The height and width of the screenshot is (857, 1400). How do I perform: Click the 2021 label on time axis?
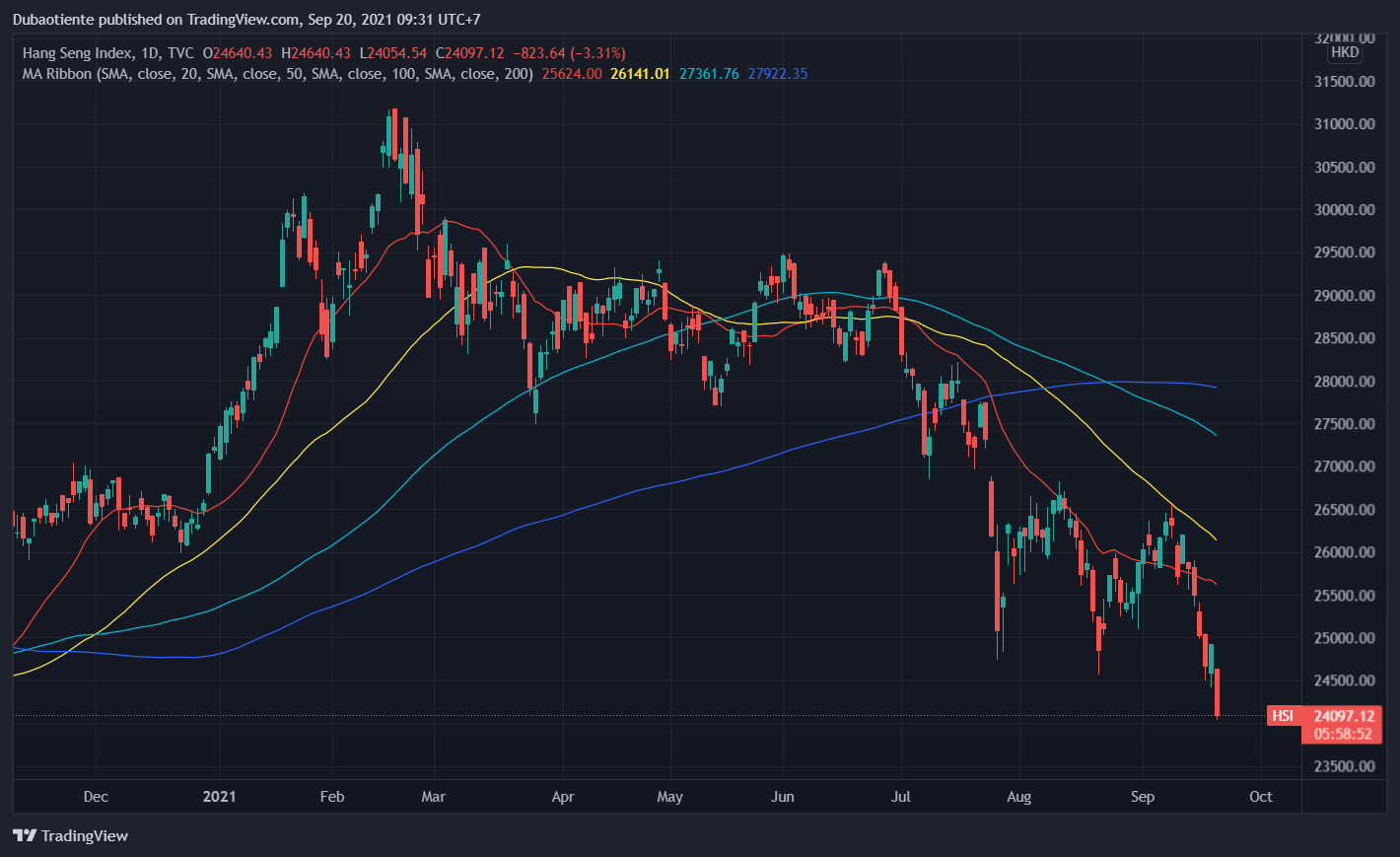(x=219, y=797)
